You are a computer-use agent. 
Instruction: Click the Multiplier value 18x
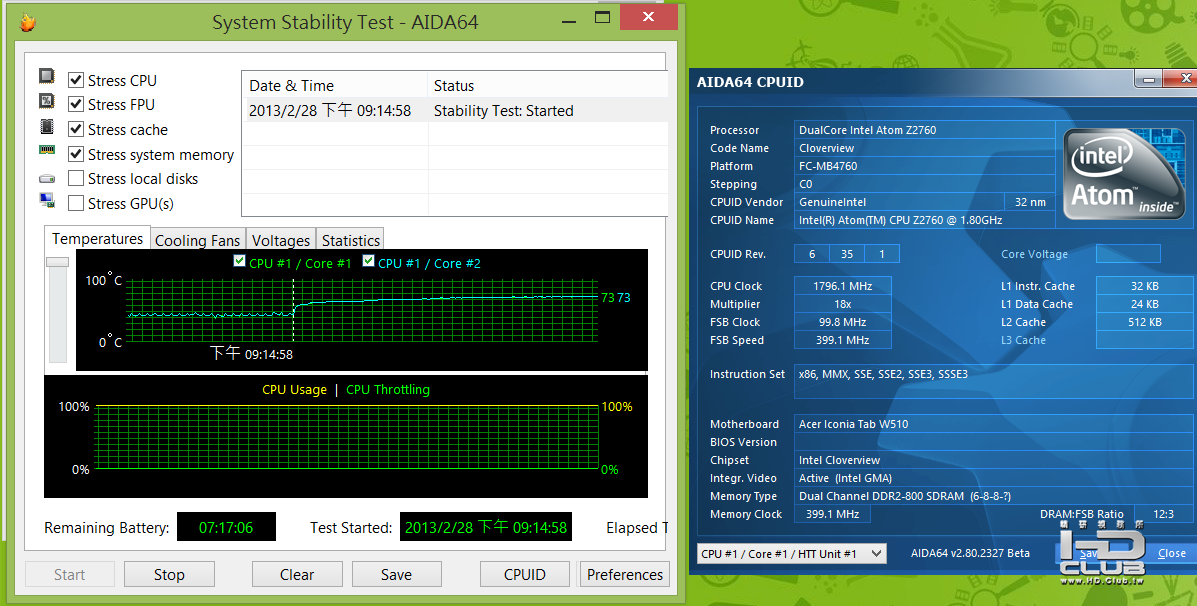point(842,304)
